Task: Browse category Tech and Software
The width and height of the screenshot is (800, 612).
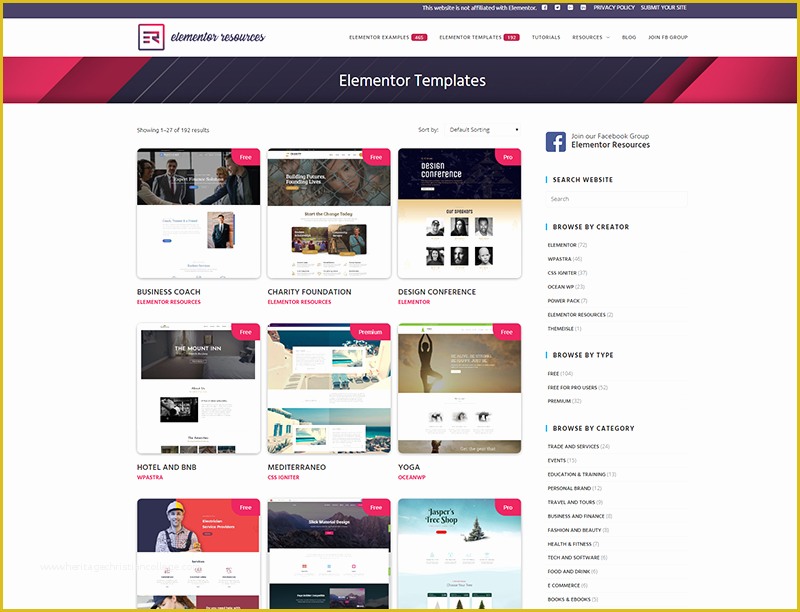Action: [x=578, y=558]
